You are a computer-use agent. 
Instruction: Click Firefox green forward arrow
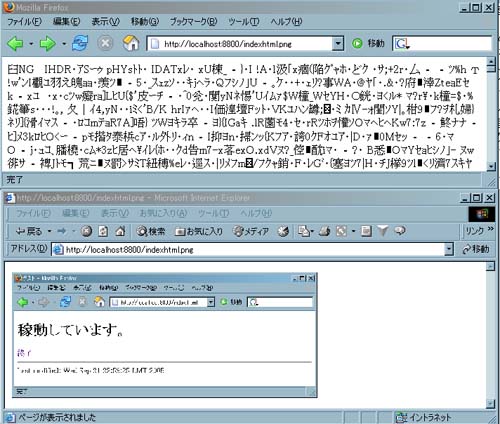coord(47,44)
